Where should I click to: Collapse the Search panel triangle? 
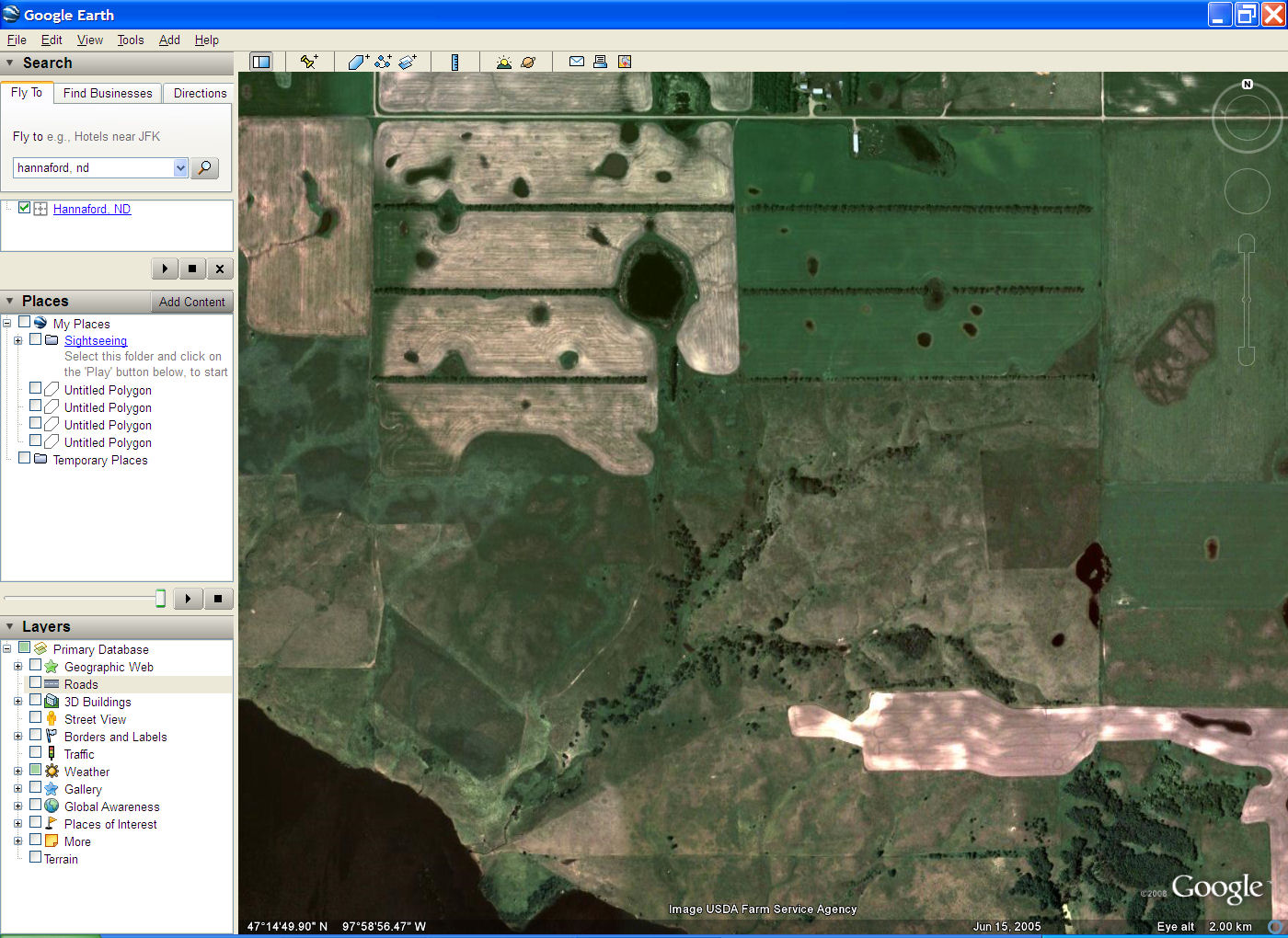click(10, 63)
